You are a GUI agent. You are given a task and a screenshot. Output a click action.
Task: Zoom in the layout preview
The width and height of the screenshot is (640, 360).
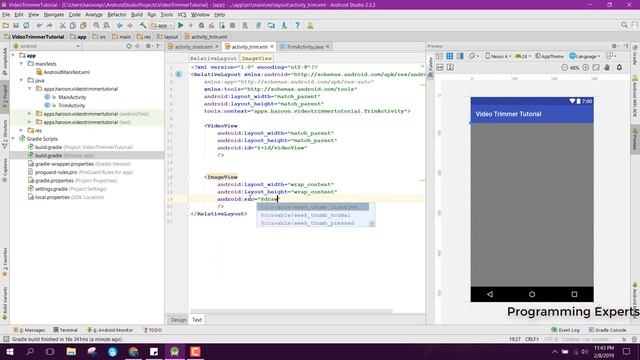pos(585,67)
